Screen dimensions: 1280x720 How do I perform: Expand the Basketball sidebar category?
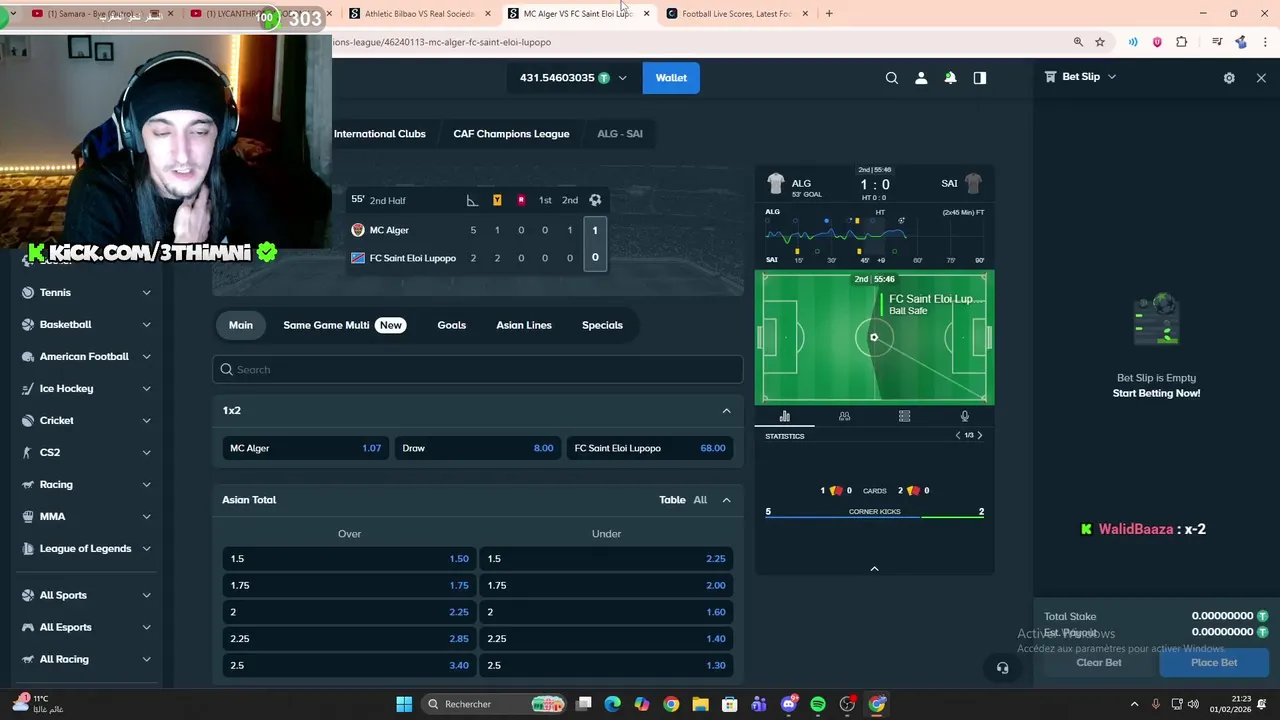coord(146,325)
